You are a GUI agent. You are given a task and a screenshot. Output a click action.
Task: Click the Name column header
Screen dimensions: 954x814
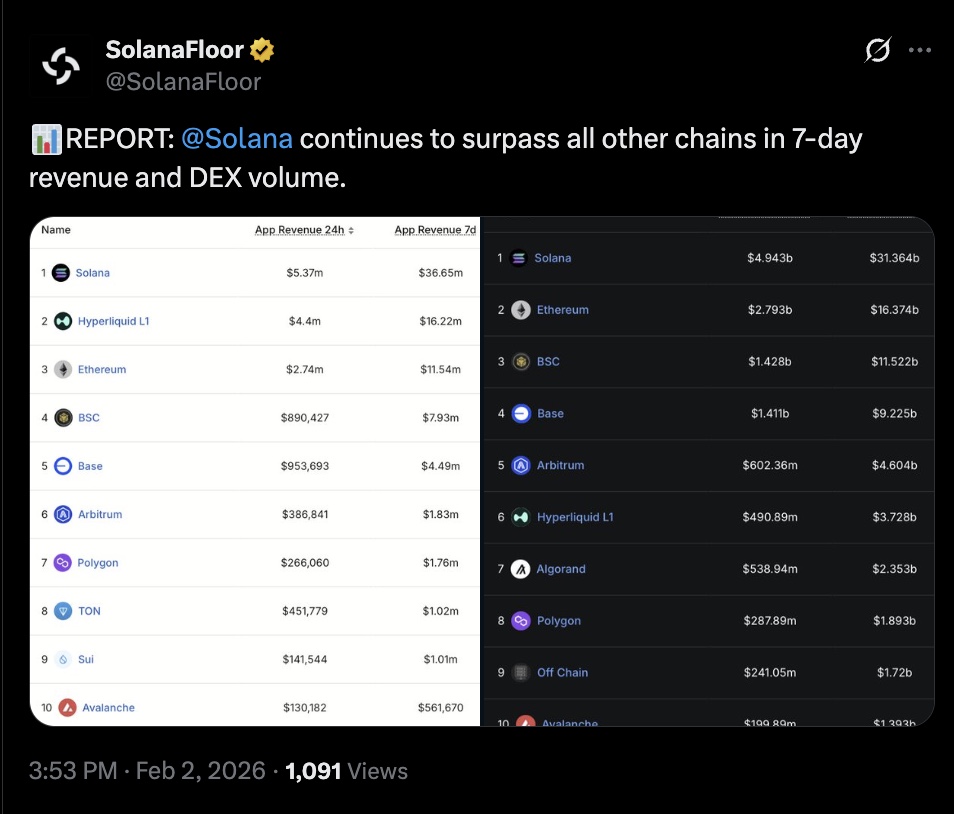pos(56,230)
